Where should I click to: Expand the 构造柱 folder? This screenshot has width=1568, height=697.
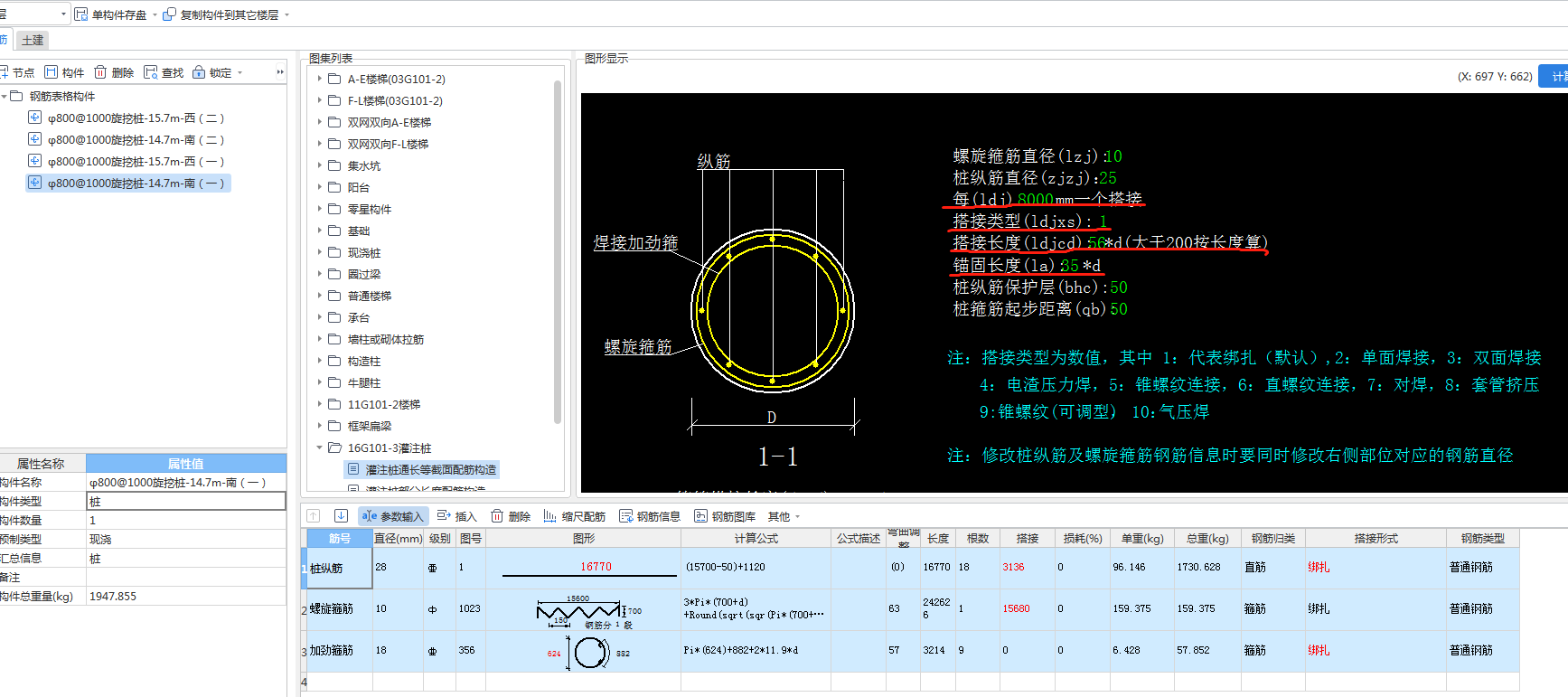319,361
